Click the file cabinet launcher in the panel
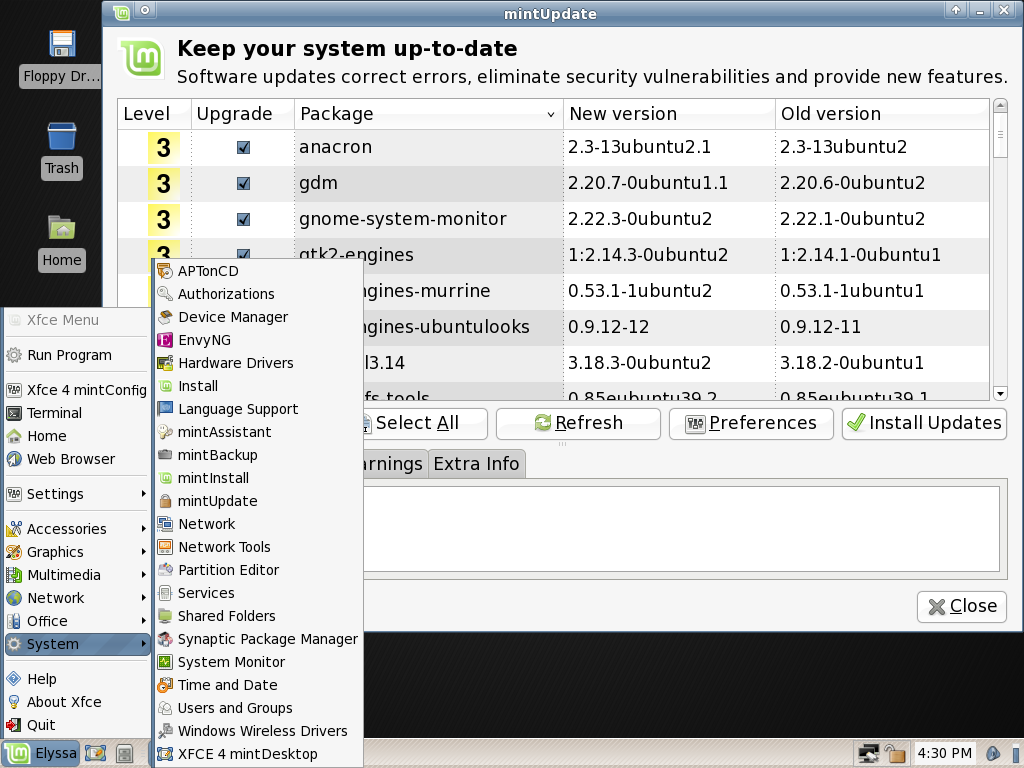 [124, 754]
